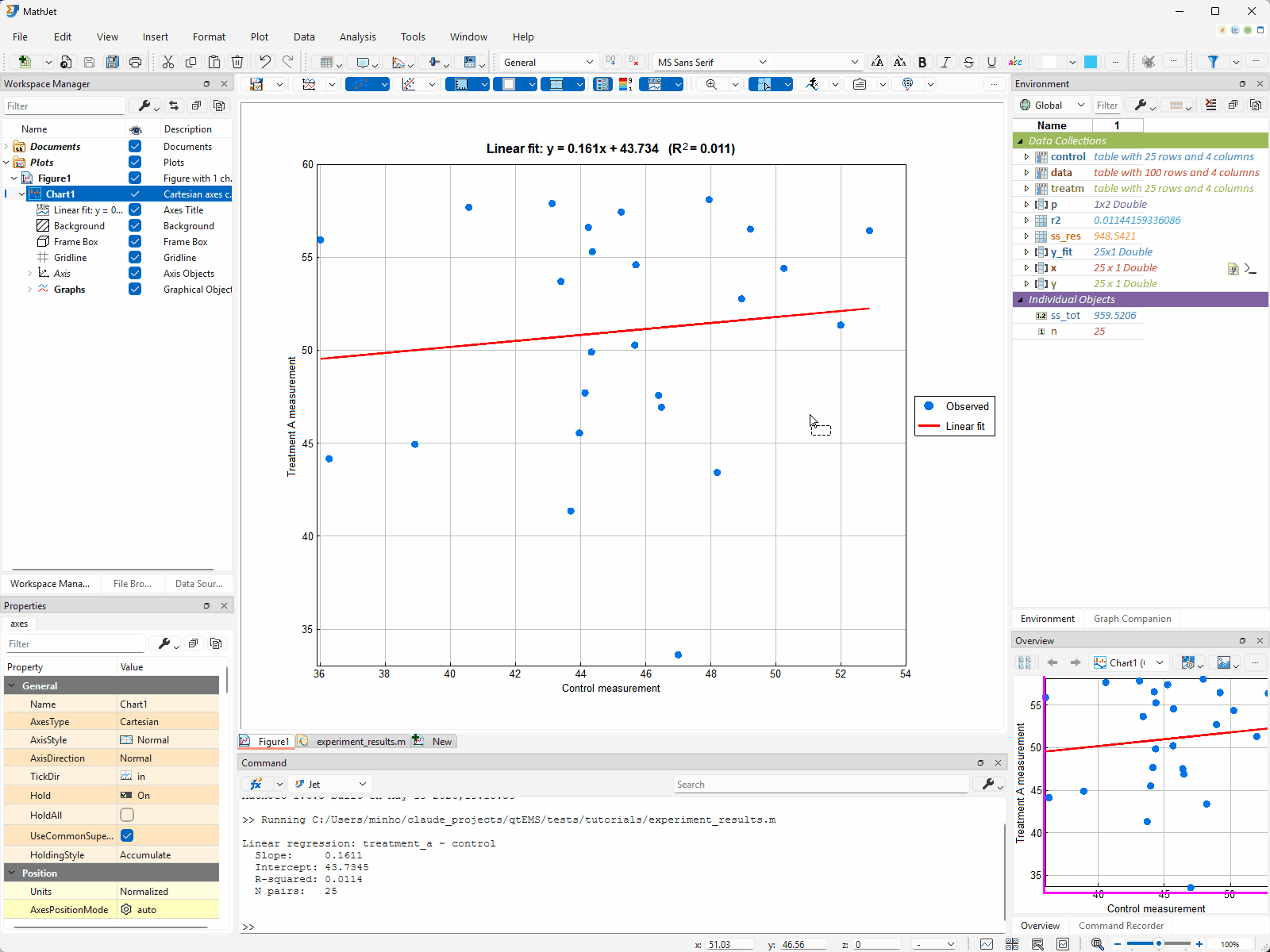Click the Redo arrow icon
Viewport: 1270px width, 952px height.
click(x=288, y=62)
